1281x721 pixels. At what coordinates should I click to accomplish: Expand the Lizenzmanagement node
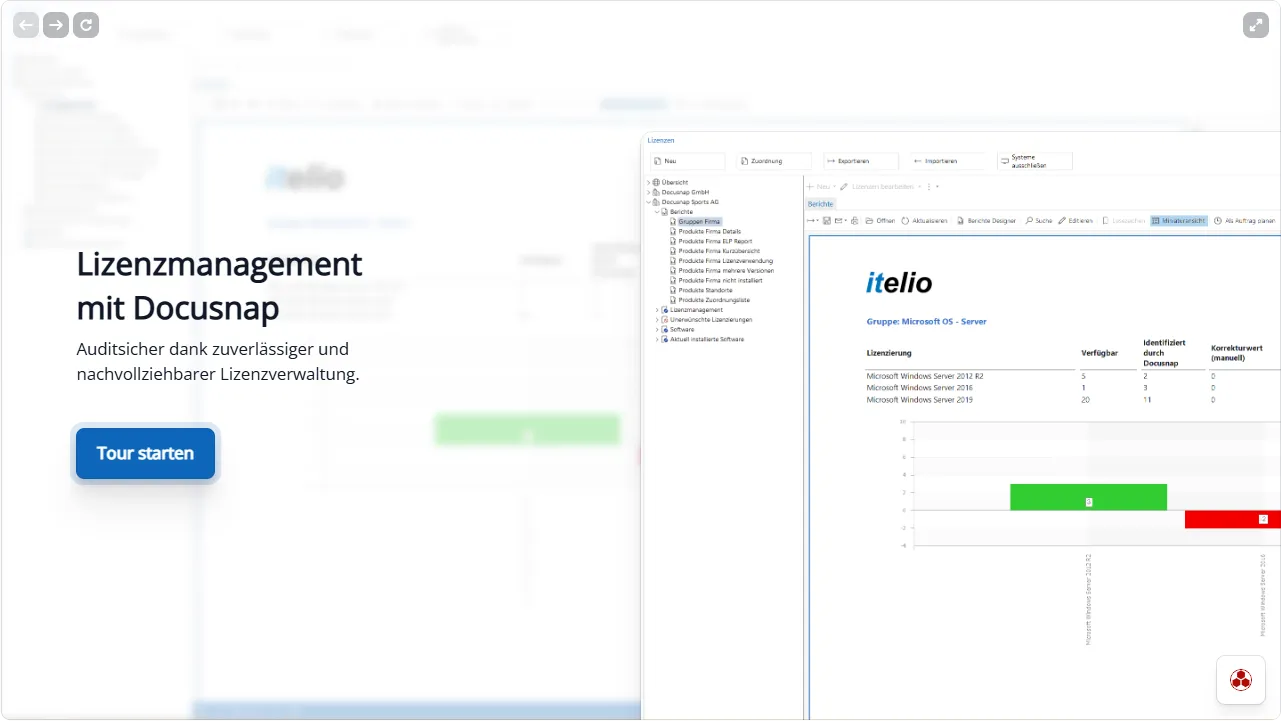(657, 310)
